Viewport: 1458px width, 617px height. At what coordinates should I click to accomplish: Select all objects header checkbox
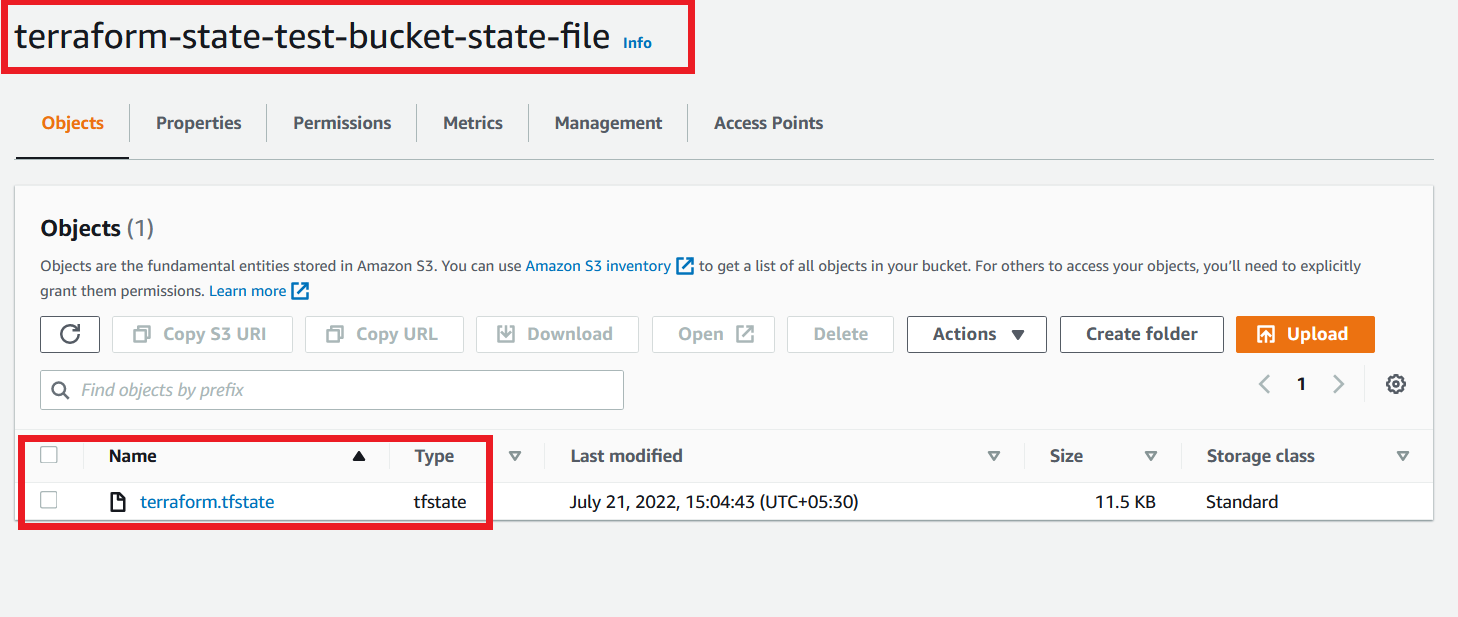(x=49, y=455)
